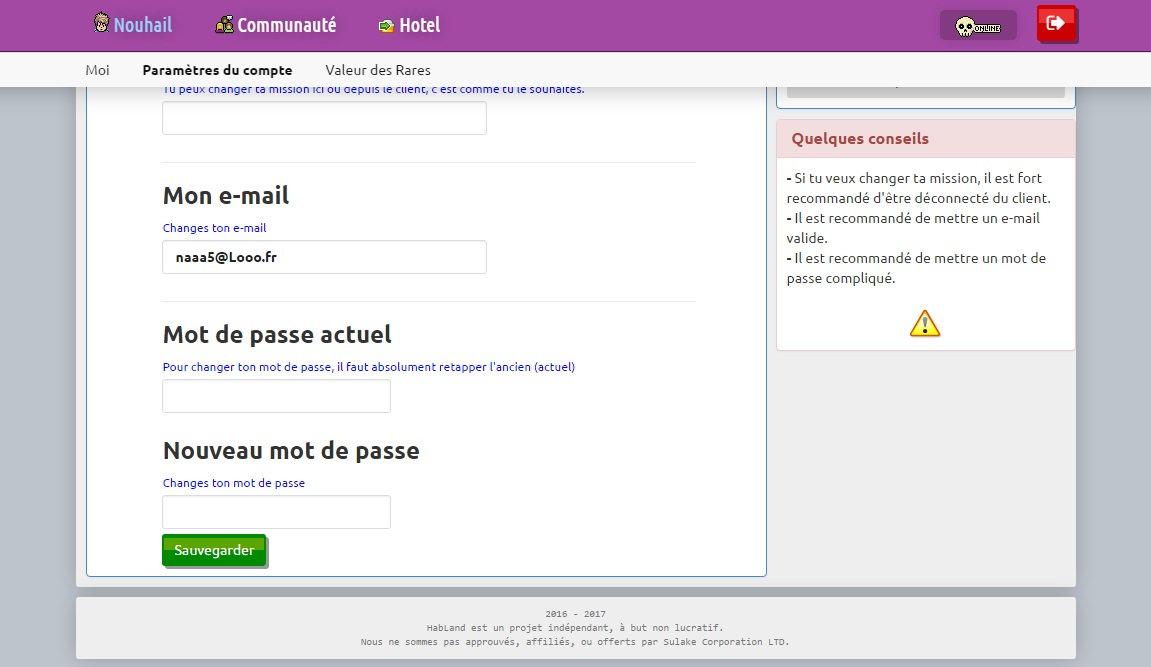
Task: Click the email field showing naaa5@Looo.fr
Action: click(x=324, y=257)
